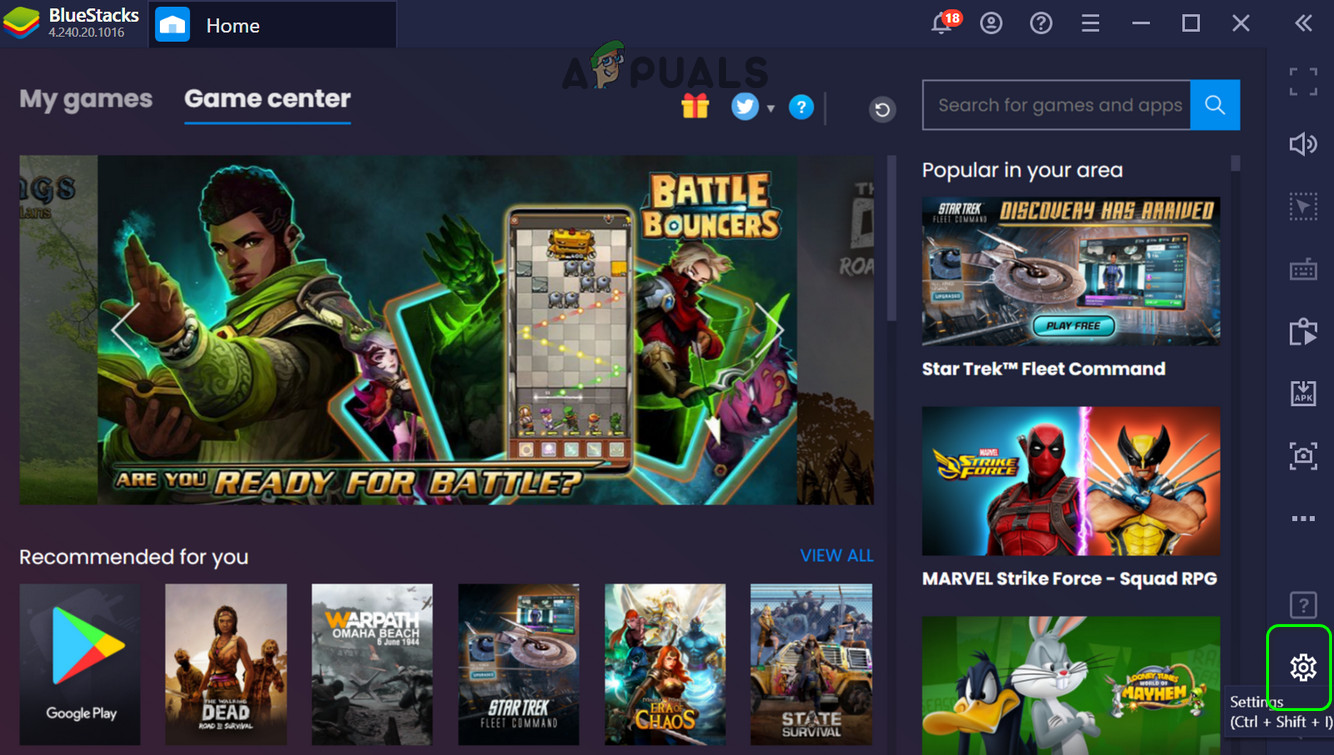Open MARVEL Strike Force - Squad RPG title
This screenshot has height=755, width=1334.
coord(1069,579)
